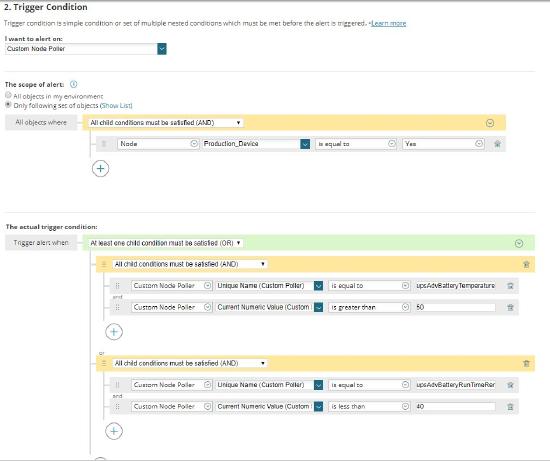Image resolution: width=550 pixels, height=461 pixels.
Task: Open the Production_Device field dropdown
Action: coord(305,144)
